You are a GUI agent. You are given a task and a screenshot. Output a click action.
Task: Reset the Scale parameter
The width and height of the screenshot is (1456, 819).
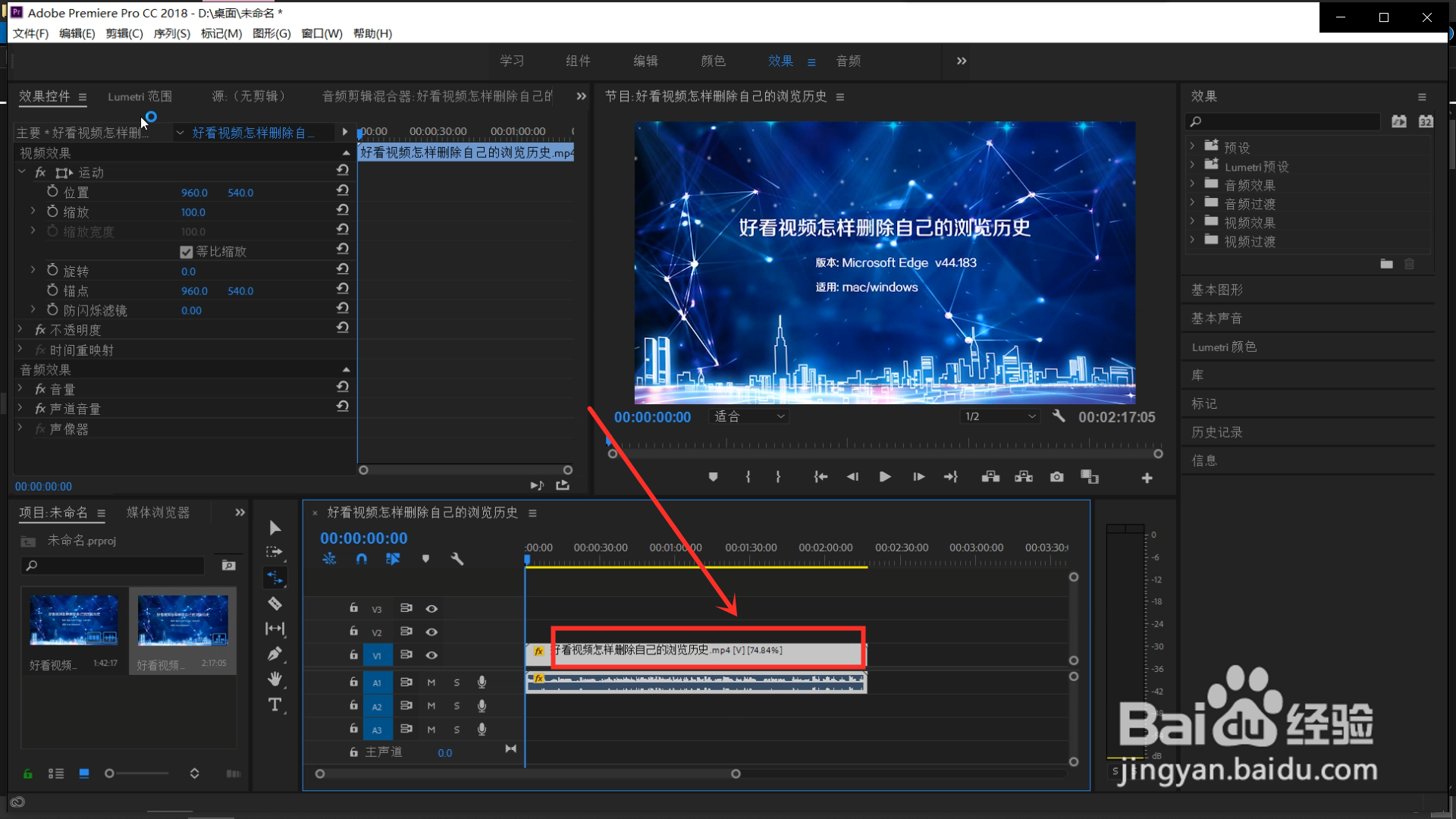(x=343, y=210)
